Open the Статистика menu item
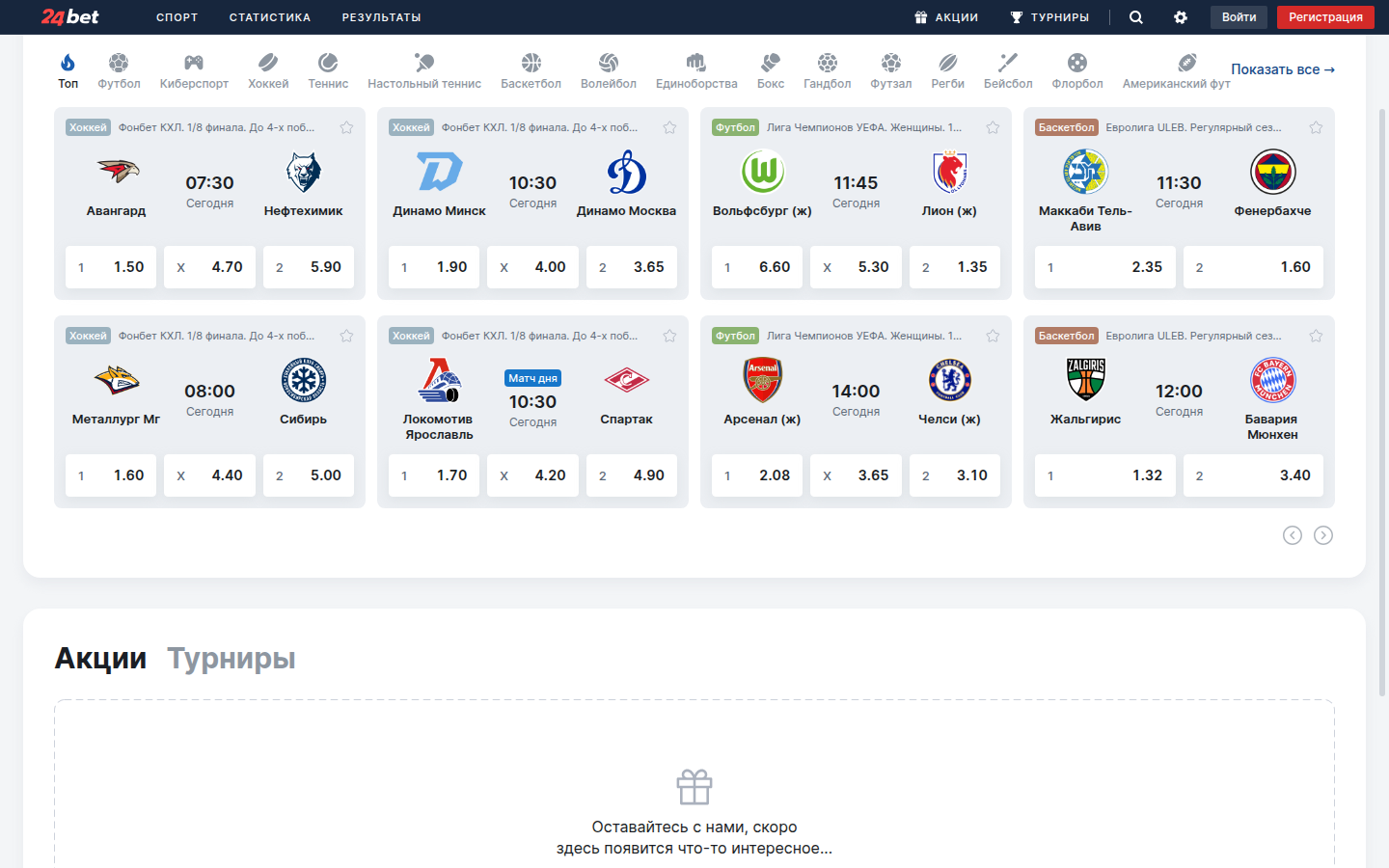Viewport: 1389px width, 868px height. (270, 17)
